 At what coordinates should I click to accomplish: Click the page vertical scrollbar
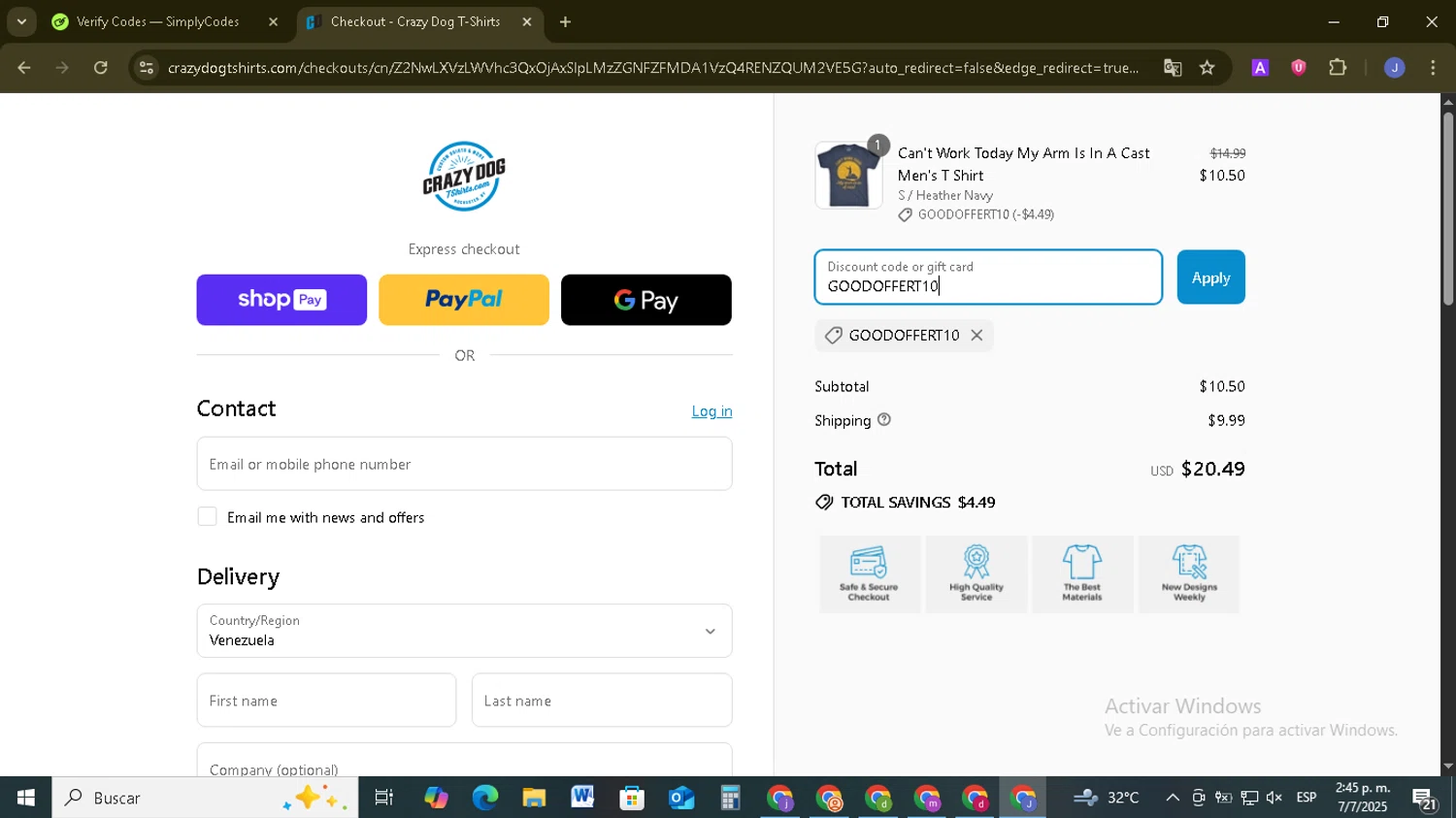click(1448, 209)
